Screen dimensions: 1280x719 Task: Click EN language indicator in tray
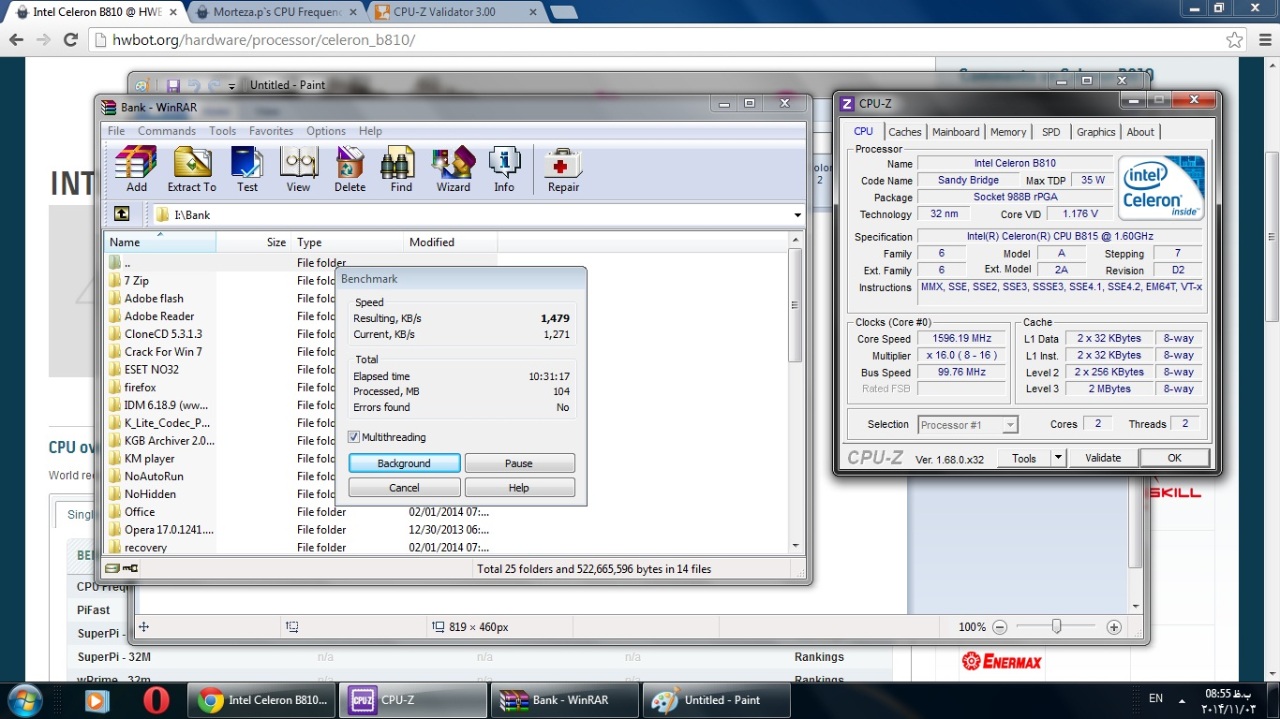click(x=1156, y=699)
